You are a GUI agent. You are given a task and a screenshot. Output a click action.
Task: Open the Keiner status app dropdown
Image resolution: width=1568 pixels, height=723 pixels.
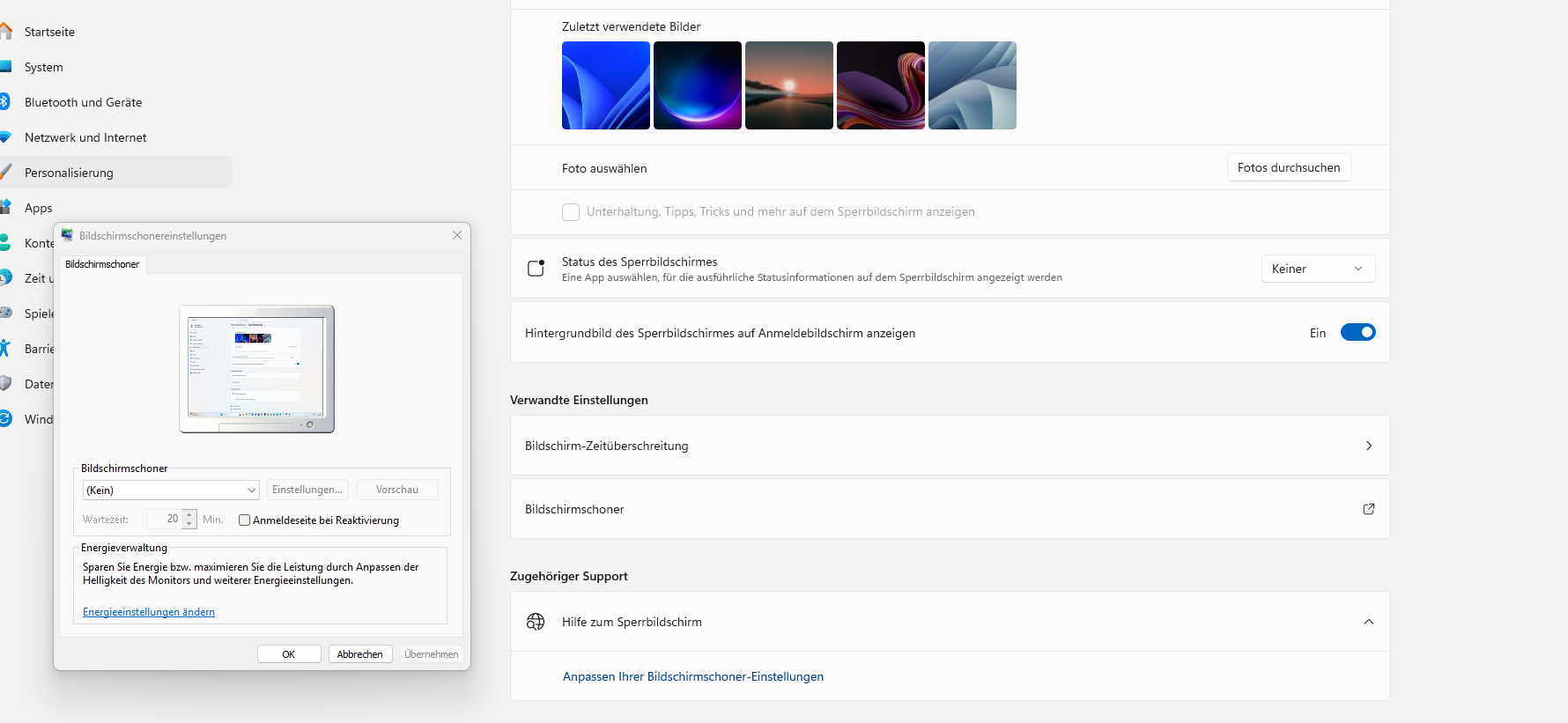(1318, 269)
